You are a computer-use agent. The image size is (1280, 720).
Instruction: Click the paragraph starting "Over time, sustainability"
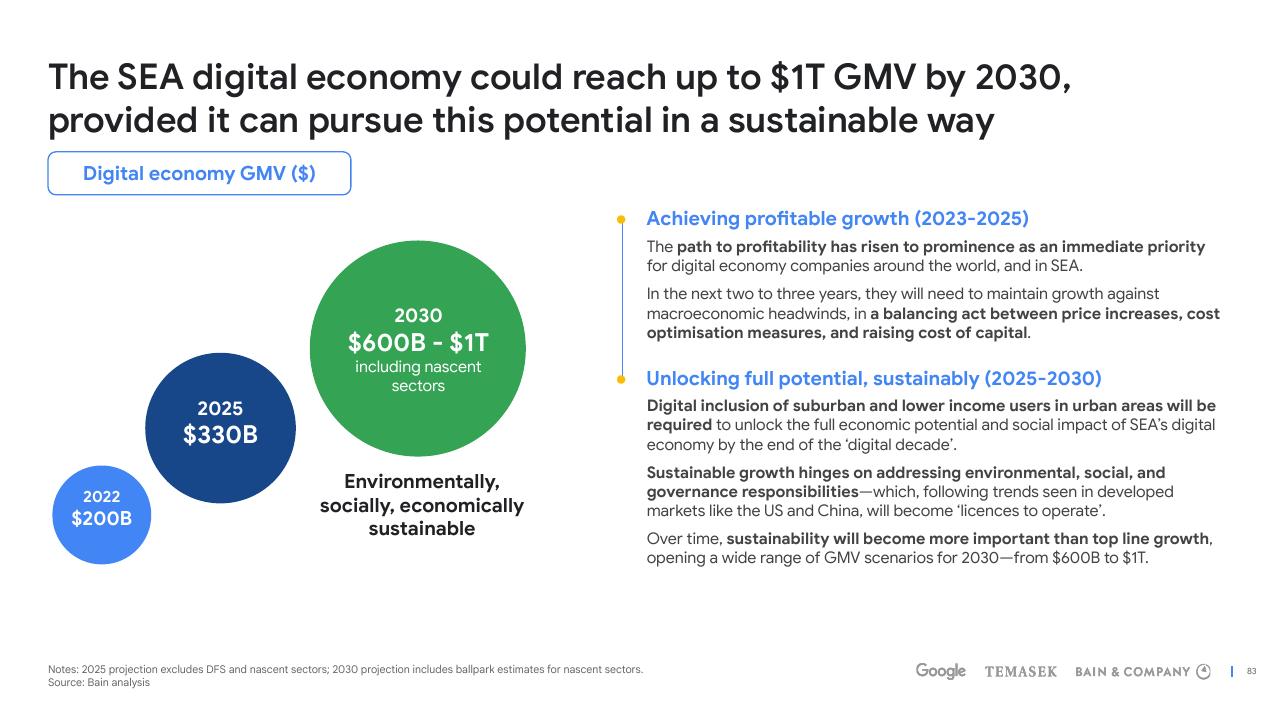pyautogui.click(x=929, y=548)
